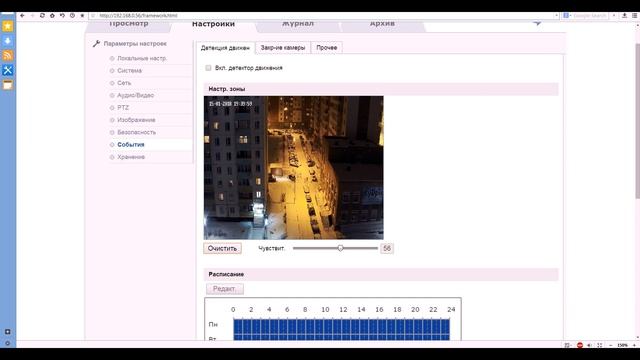Click the browser back arrow
The width and height of the screenshot is (640, 360).
tap(22, 16)
